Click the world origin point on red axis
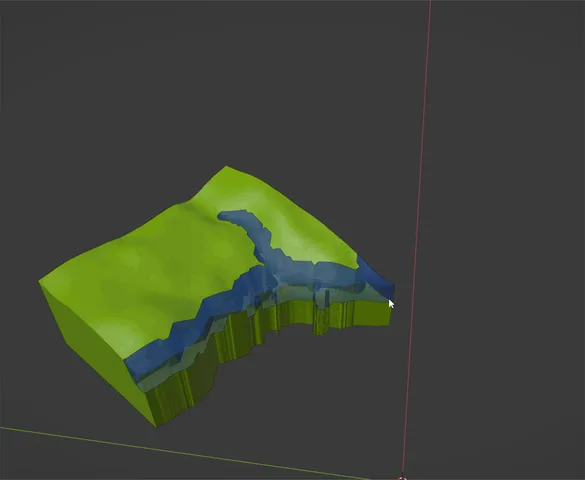This screenshot has height=480, width=585. pyautogui.click(x=402, y=478)
